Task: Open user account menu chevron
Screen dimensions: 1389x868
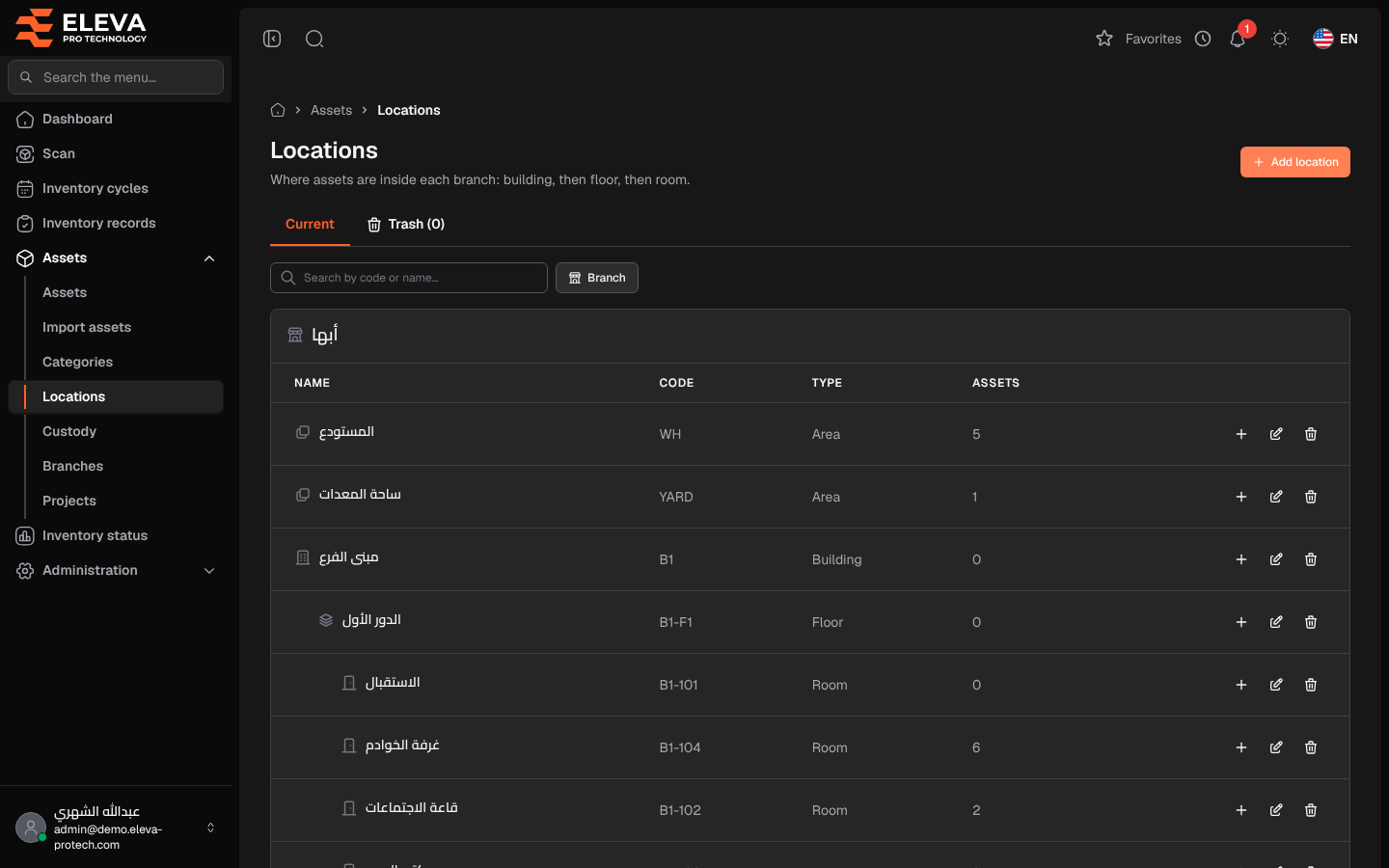Action: click(x=210, y=827)
